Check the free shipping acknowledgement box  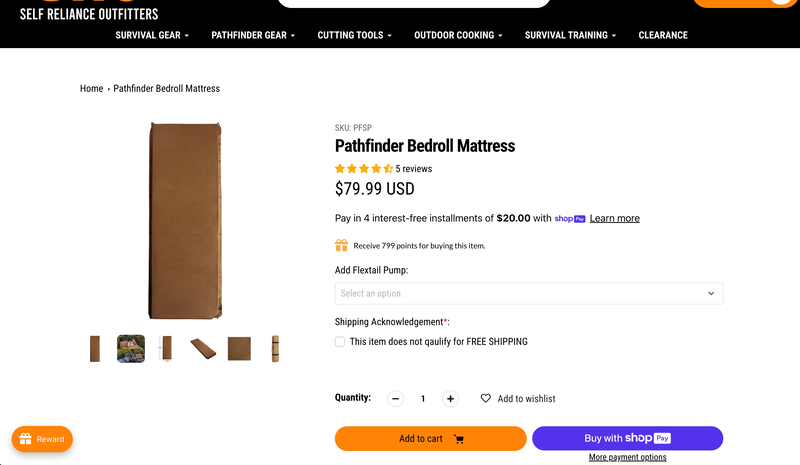click(x=341, y=341)
